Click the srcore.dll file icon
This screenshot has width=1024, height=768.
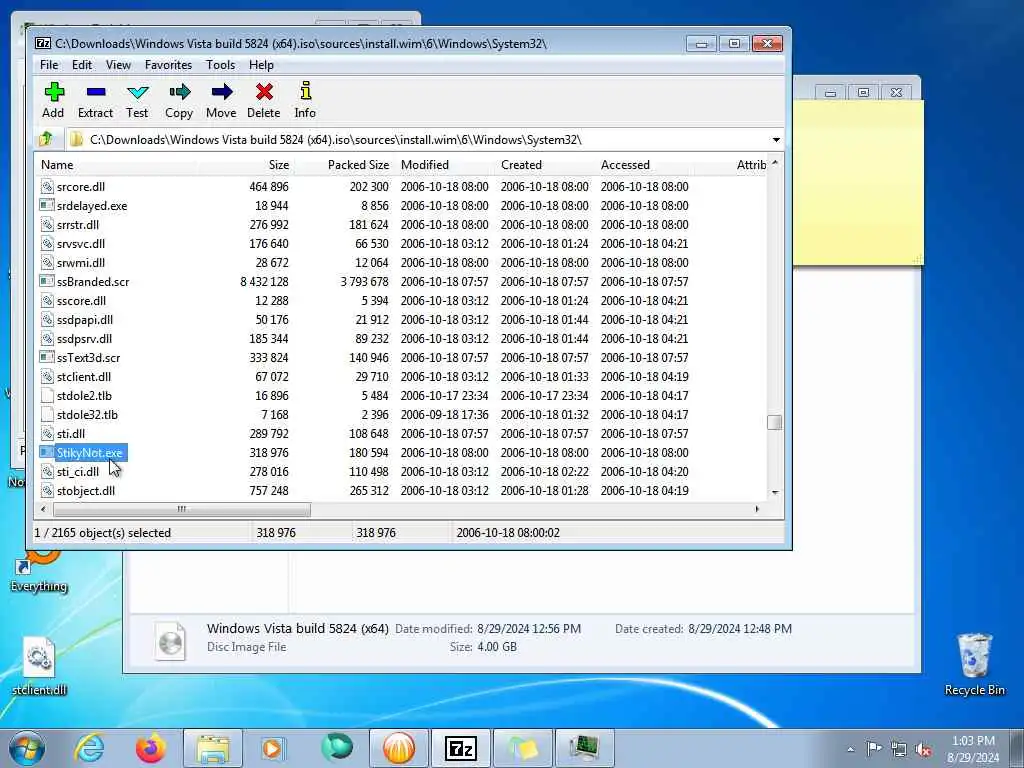click(x=47, y=187)
